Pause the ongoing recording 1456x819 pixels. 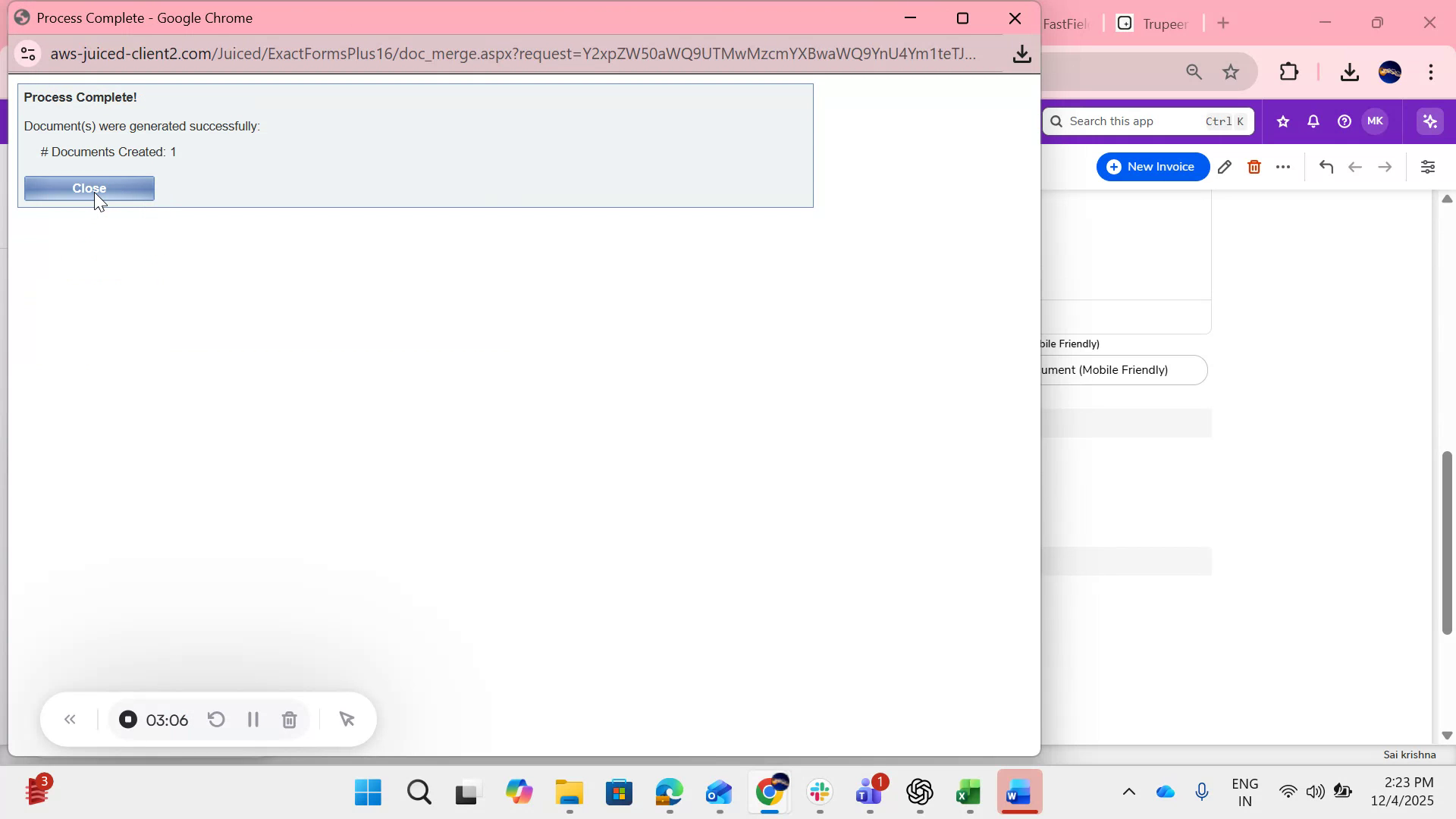(x=253, y=720)
